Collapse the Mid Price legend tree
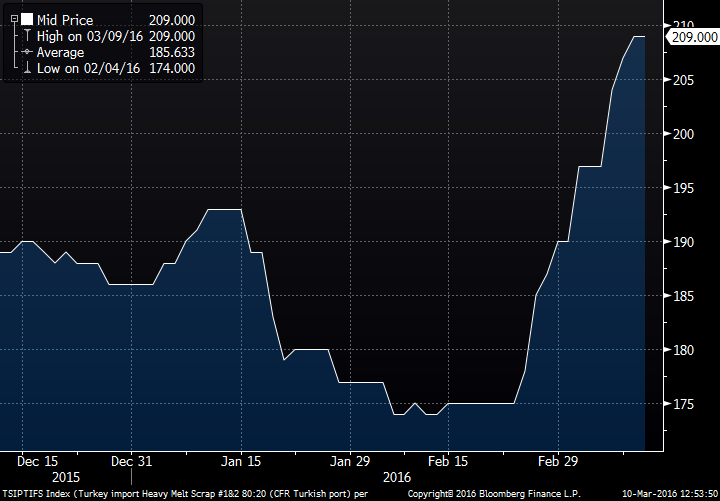 (x=13, y=19)
